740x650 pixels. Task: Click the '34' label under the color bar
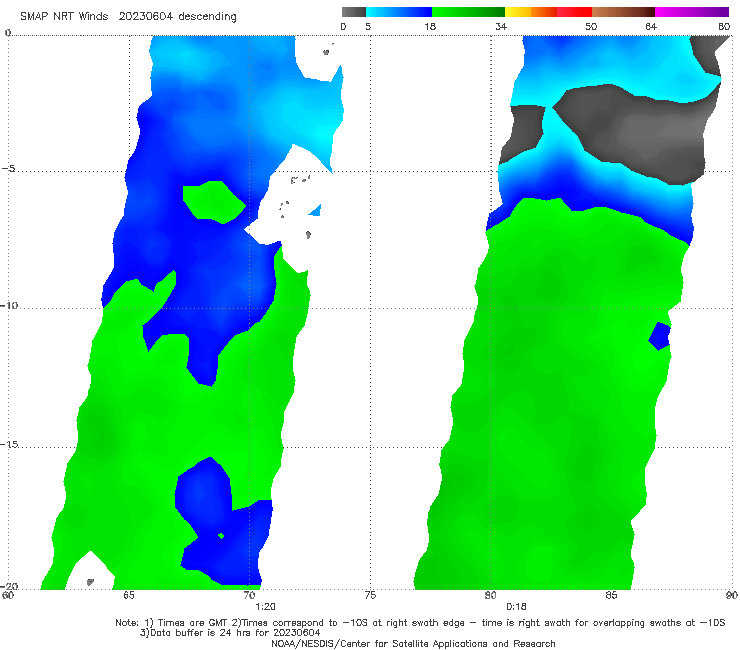point(501,26)
